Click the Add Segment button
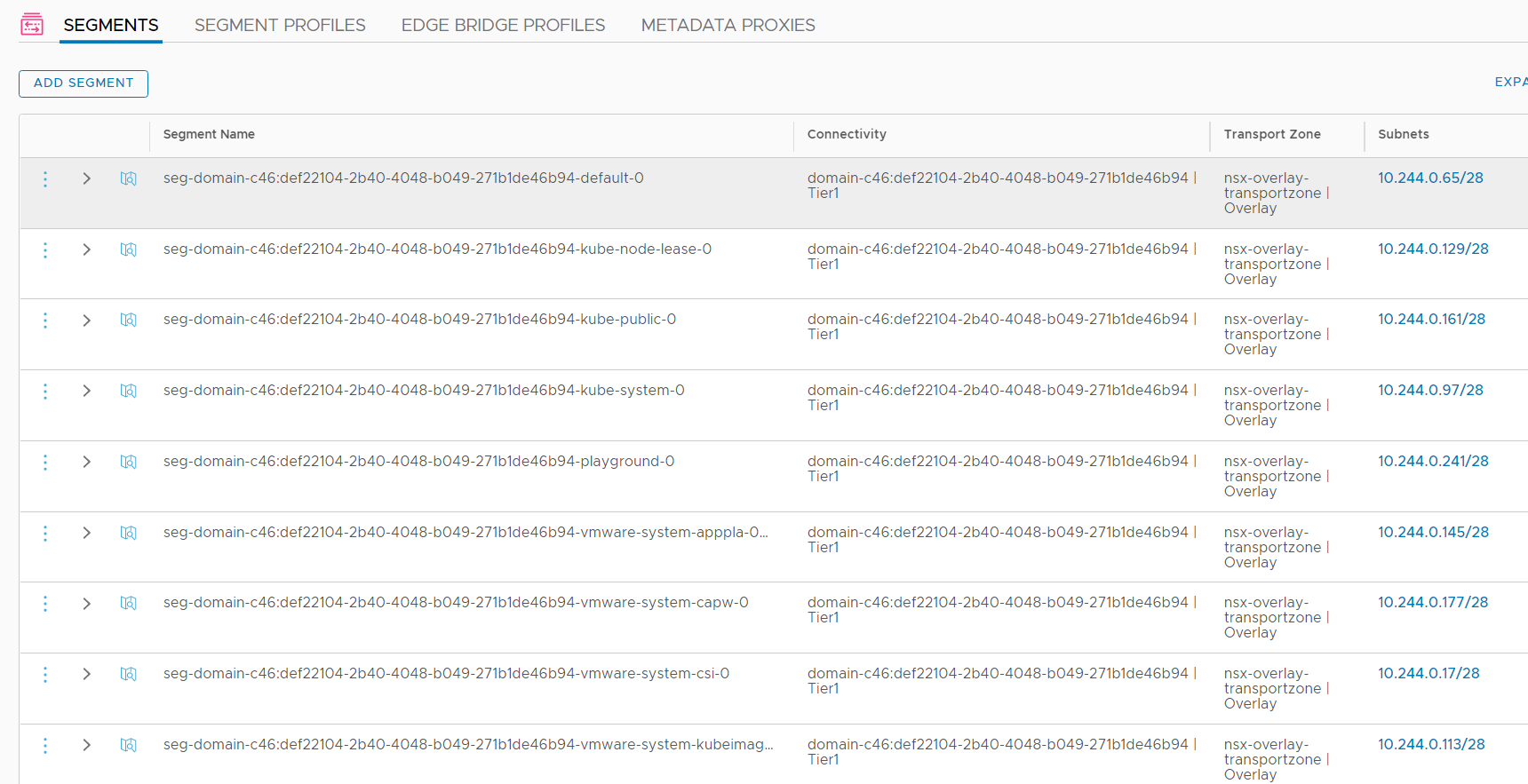This screenshot has height=784, width=1528. click(x=84, y=83)
